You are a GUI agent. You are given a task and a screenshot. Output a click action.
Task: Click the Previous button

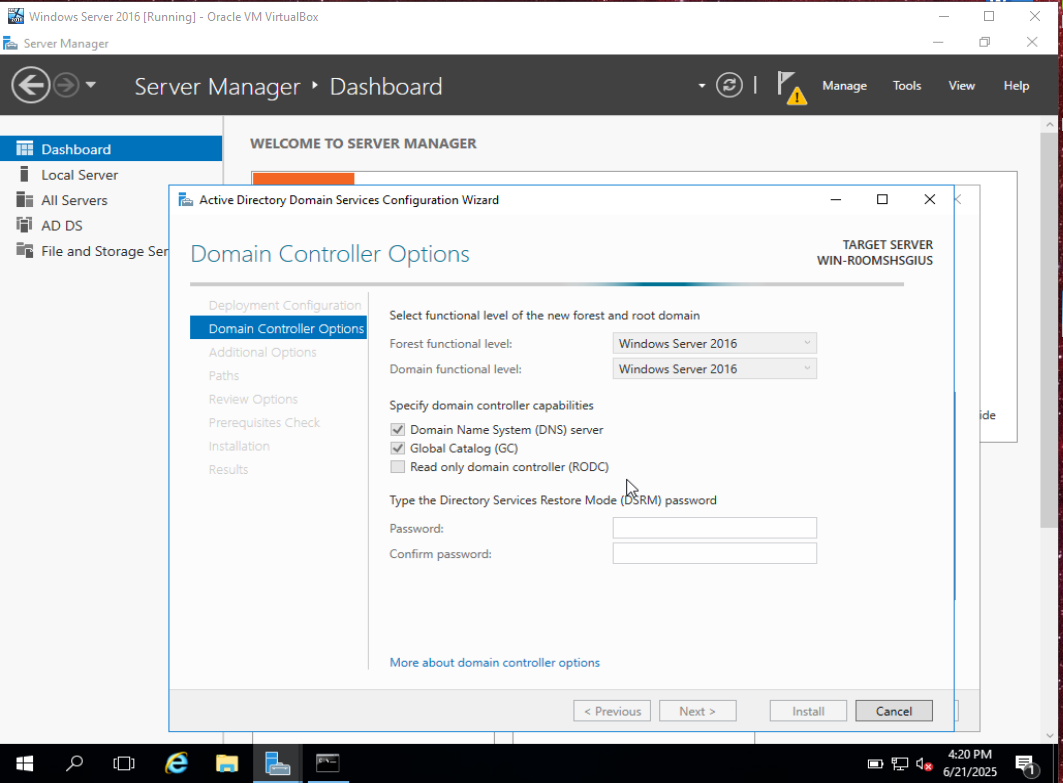tap(612, 711)
